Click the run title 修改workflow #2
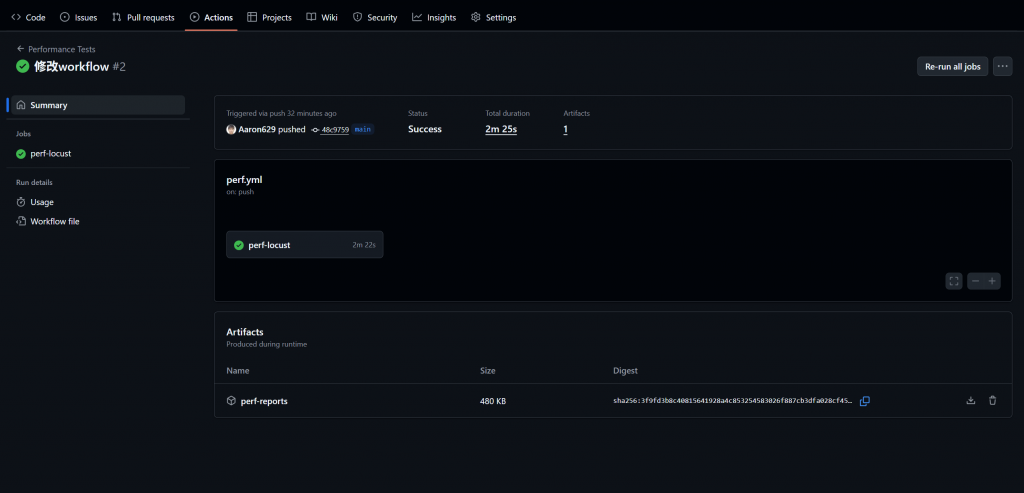This screenshot has width=1024, height=493. pos(80,67)
